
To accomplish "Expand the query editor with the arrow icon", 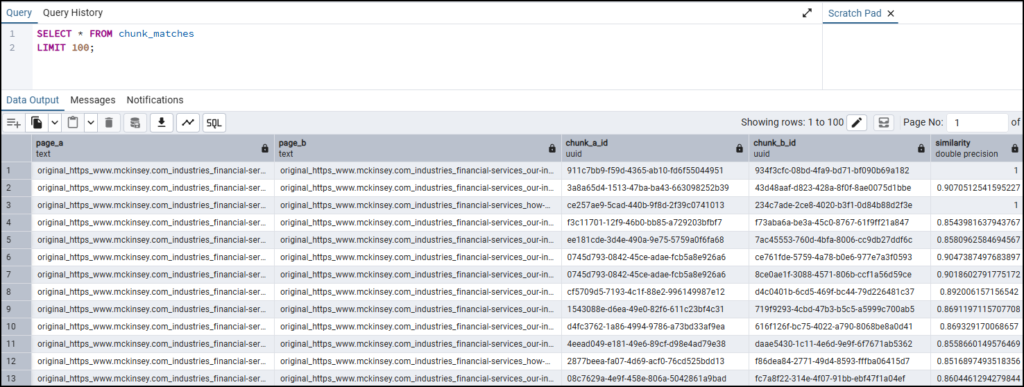I will pos(807,12).
